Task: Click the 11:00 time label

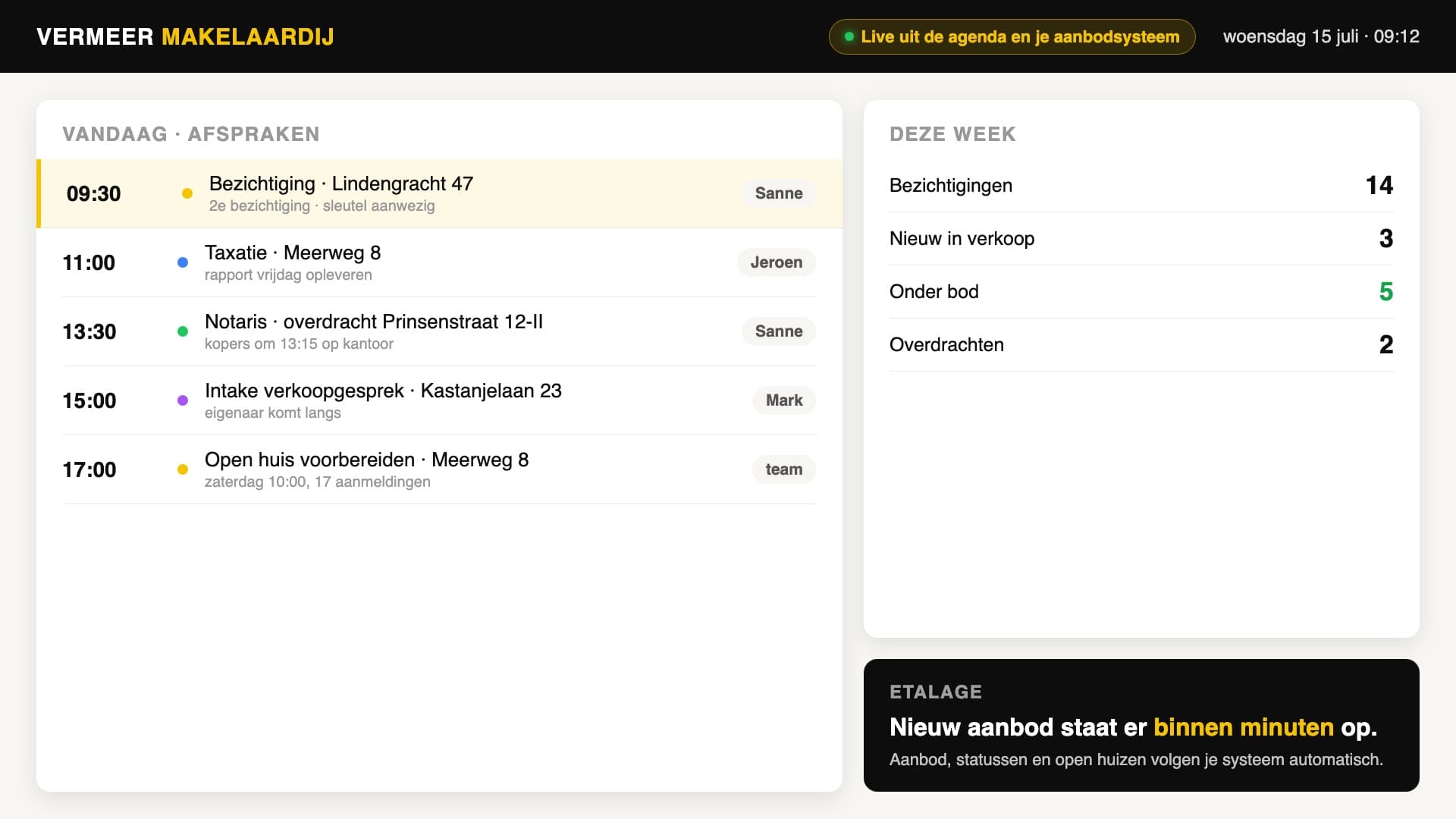Action: click(89, 262)
